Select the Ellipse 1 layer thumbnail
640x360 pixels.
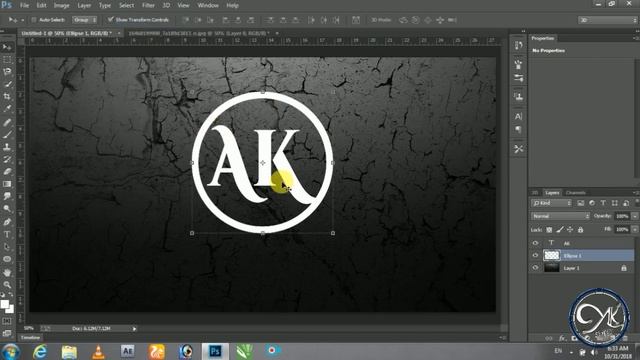(x=551, y=256)
